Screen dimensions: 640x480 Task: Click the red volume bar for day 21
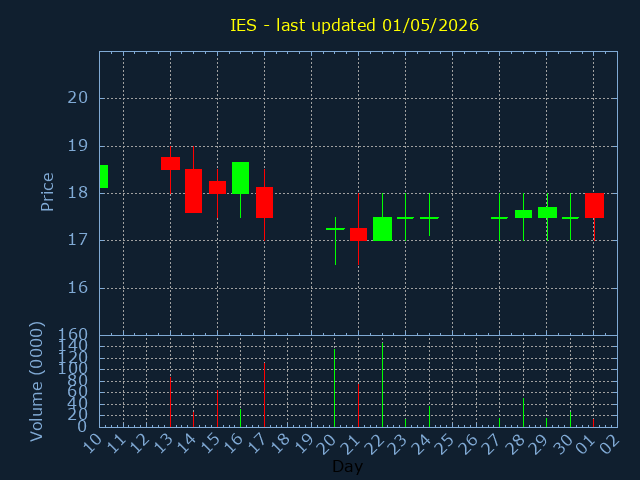(x=358, y=405)
